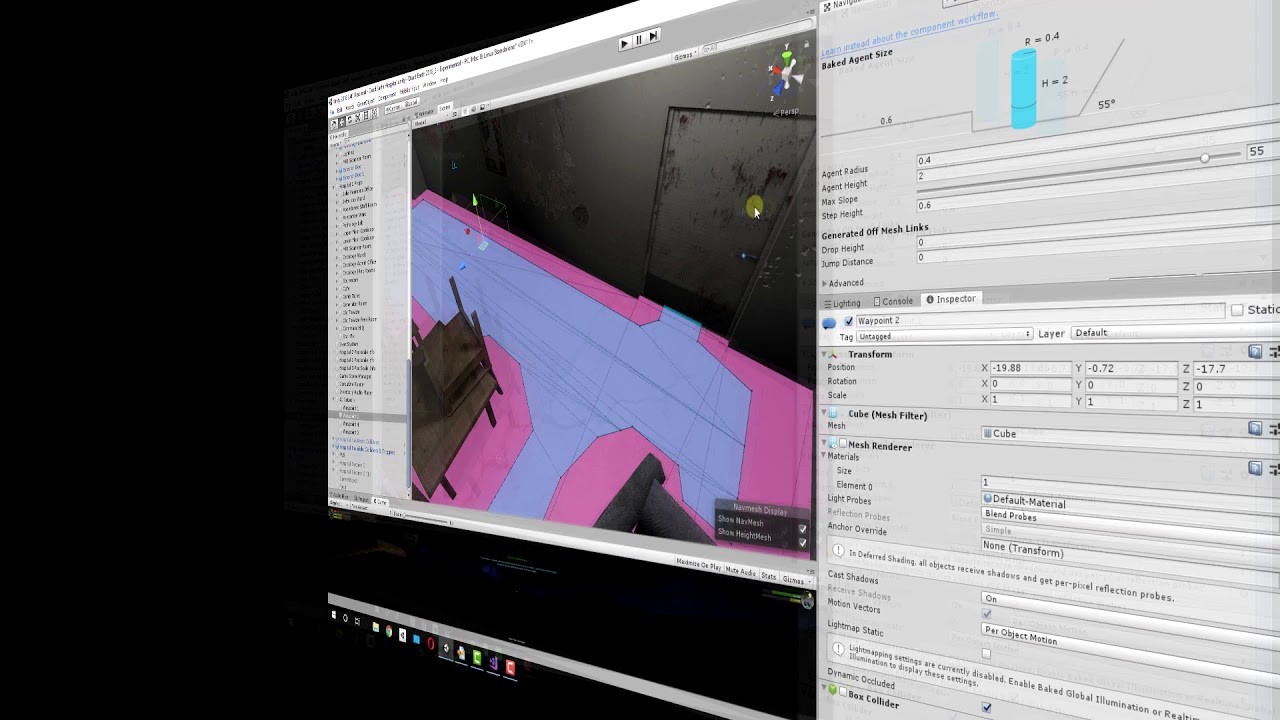Image resolution: width=1280 pixels, height=720 pixels.
Task: Uncheck Show HeightMesh checkbox
Action: [802, 542]
